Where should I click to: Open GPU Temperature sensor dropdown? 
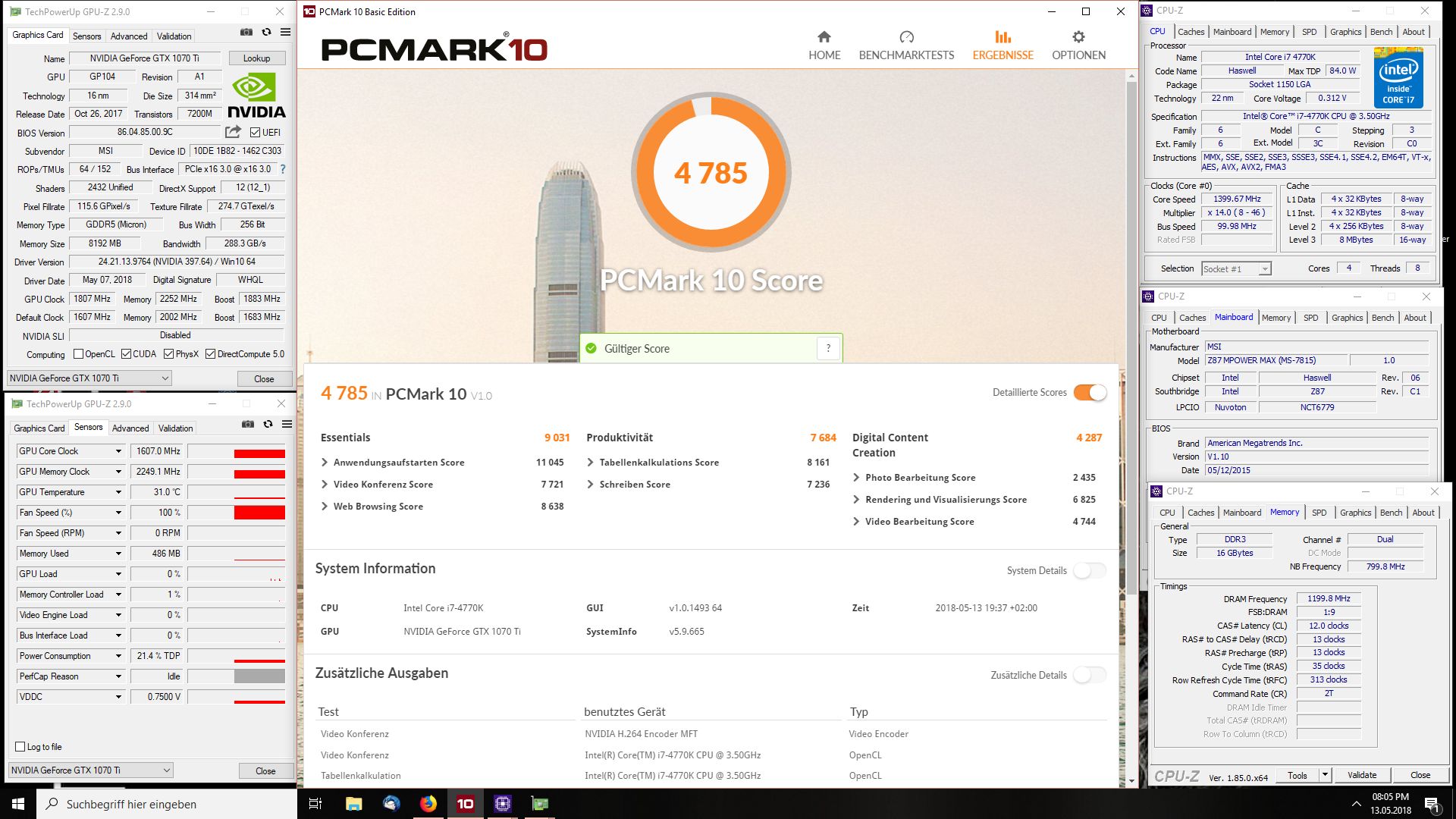pos(118,492)
